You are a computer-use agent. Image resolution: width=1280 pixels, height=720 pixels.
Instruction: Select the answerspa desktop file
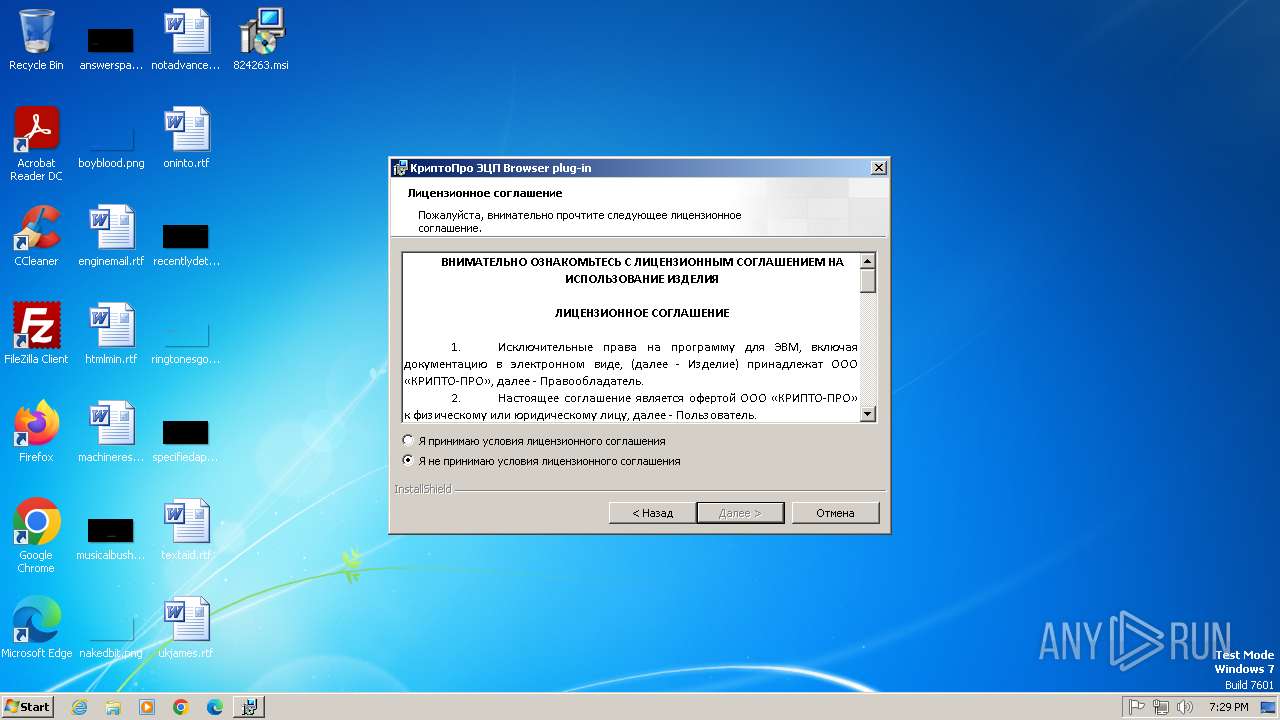[x=111, y=48]
